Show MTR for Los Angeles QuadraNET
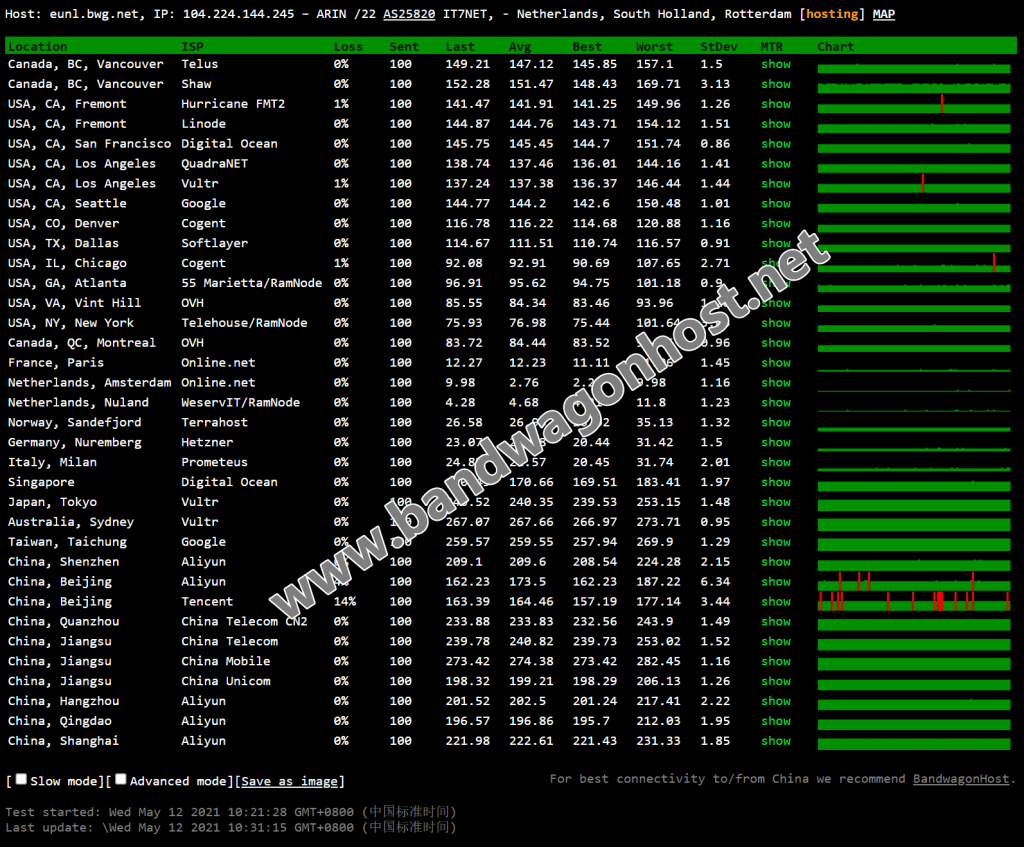The image size is (1024, 847). click(776, 163)
